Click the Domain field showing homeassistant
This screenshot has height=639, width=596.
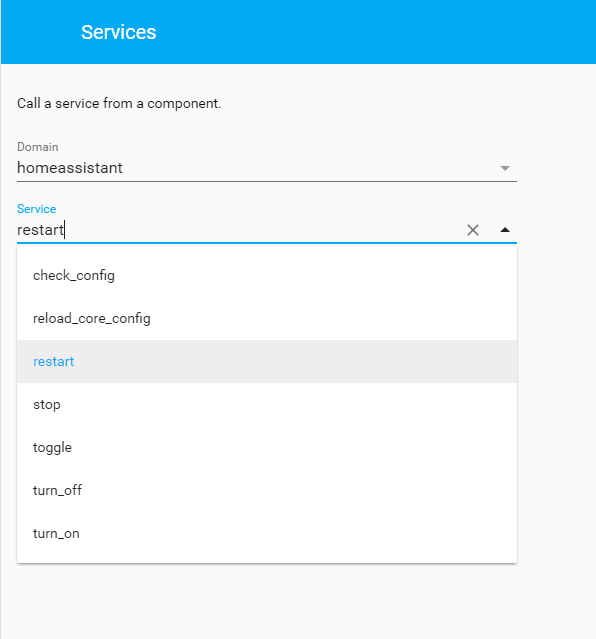click(267, 168)
